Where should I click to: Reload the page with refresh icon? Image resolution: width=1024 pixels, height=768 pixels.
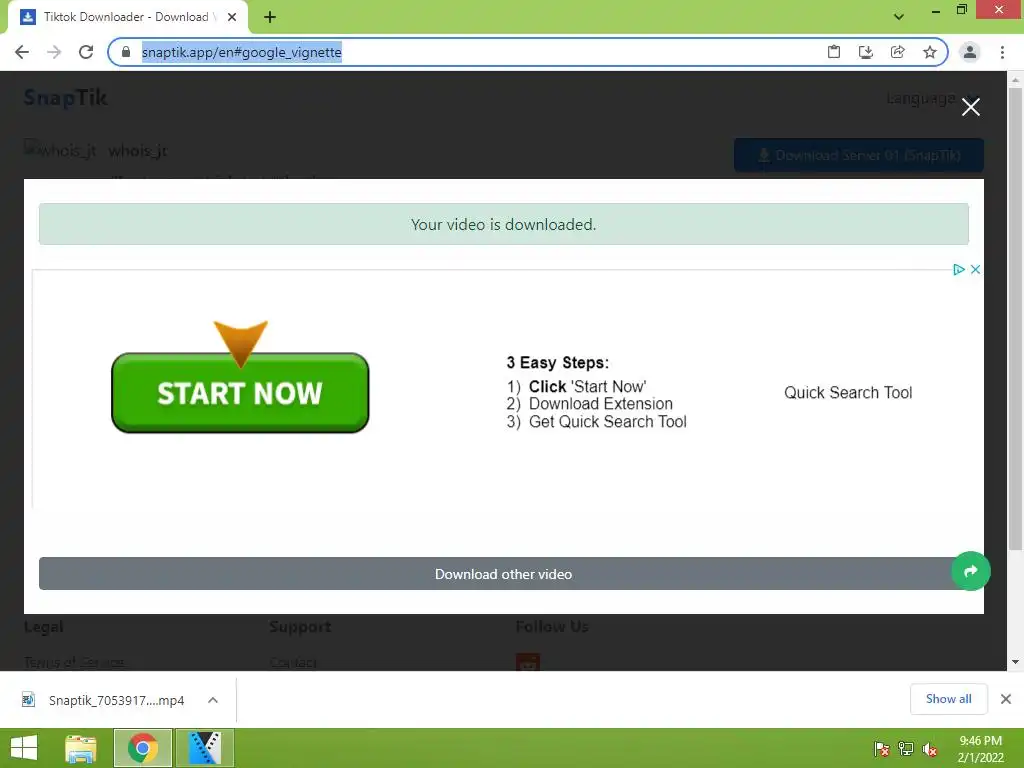86,52
